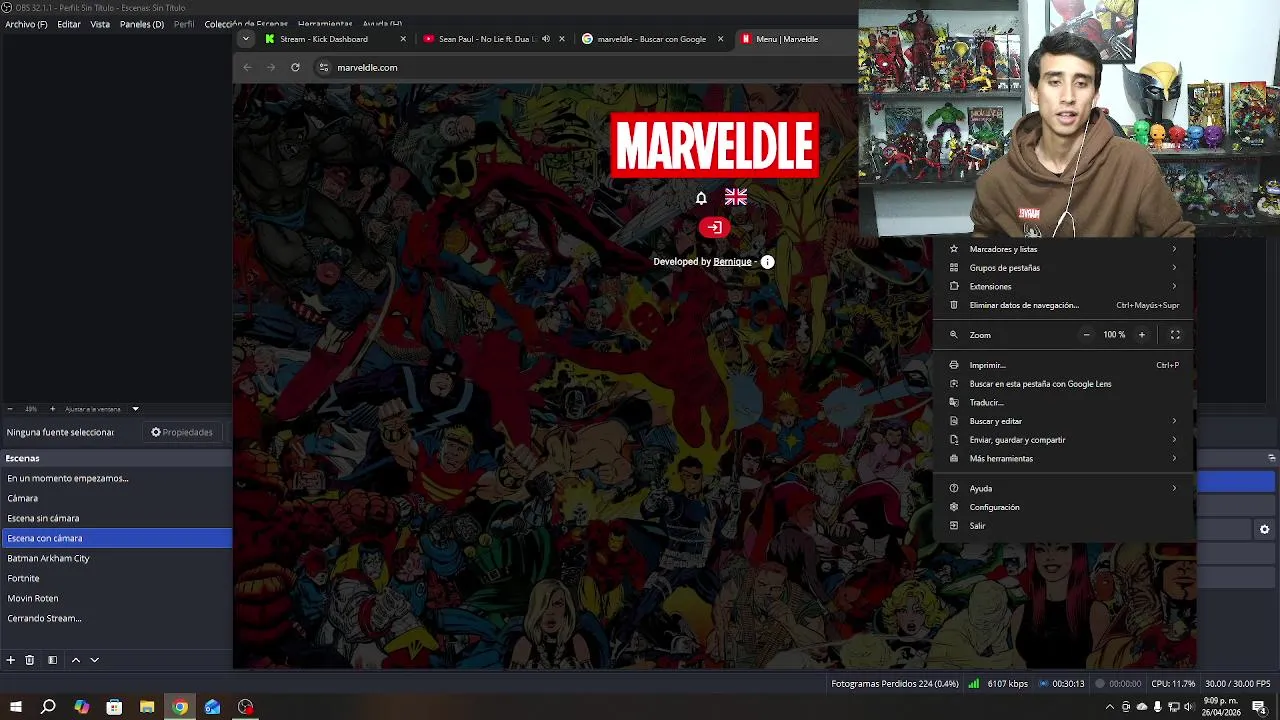Open the info icon next to Bernique
The image size is (1280, 720).
pyautogui.click(x=767, y=262)
